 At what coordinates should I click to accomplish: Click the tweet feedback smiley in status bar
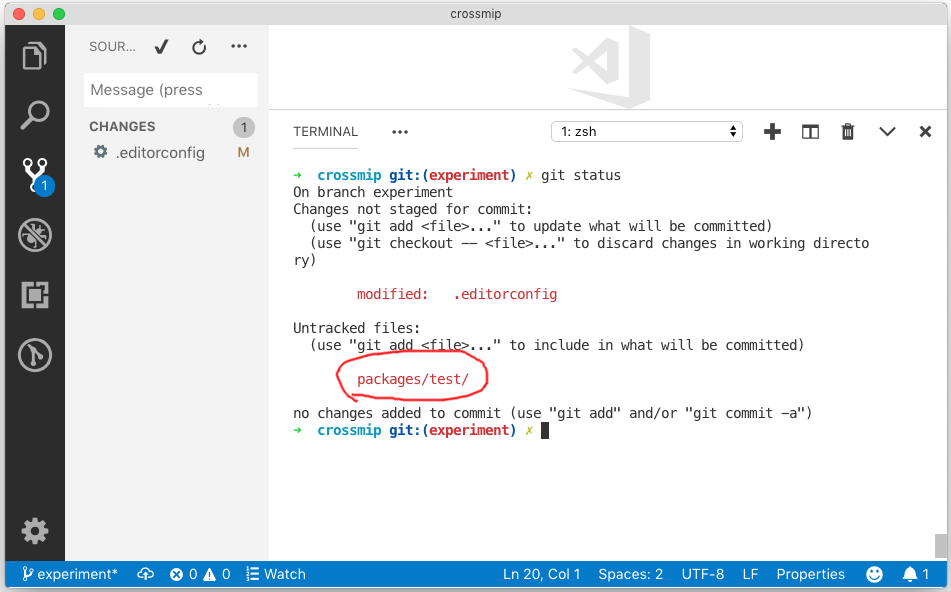coord(874,574)
